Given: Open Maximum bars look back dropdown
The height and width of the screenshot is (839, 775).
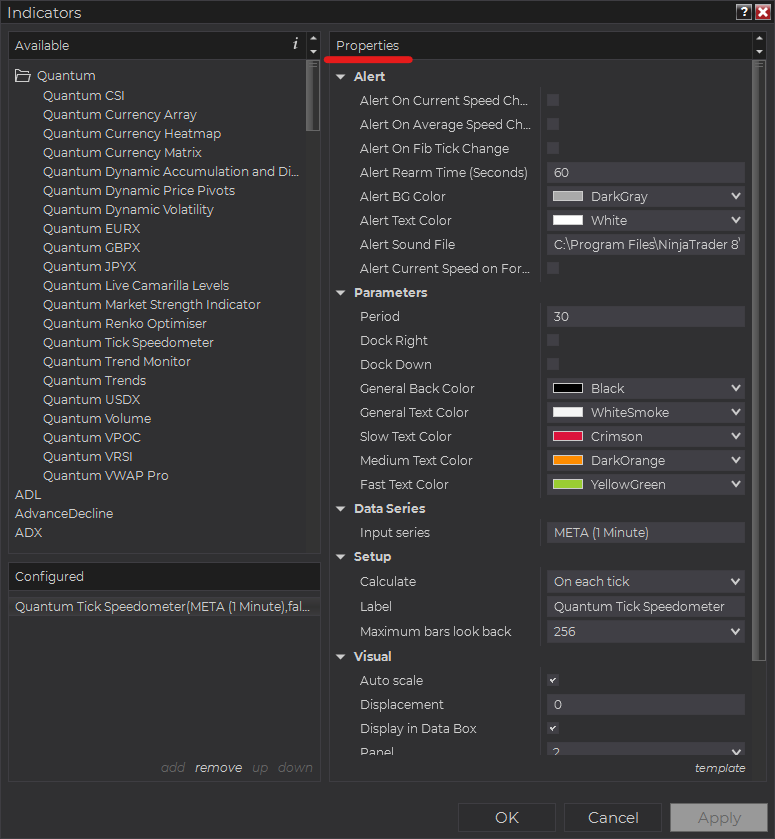Looking at the screenshot, I should [645, 631].
